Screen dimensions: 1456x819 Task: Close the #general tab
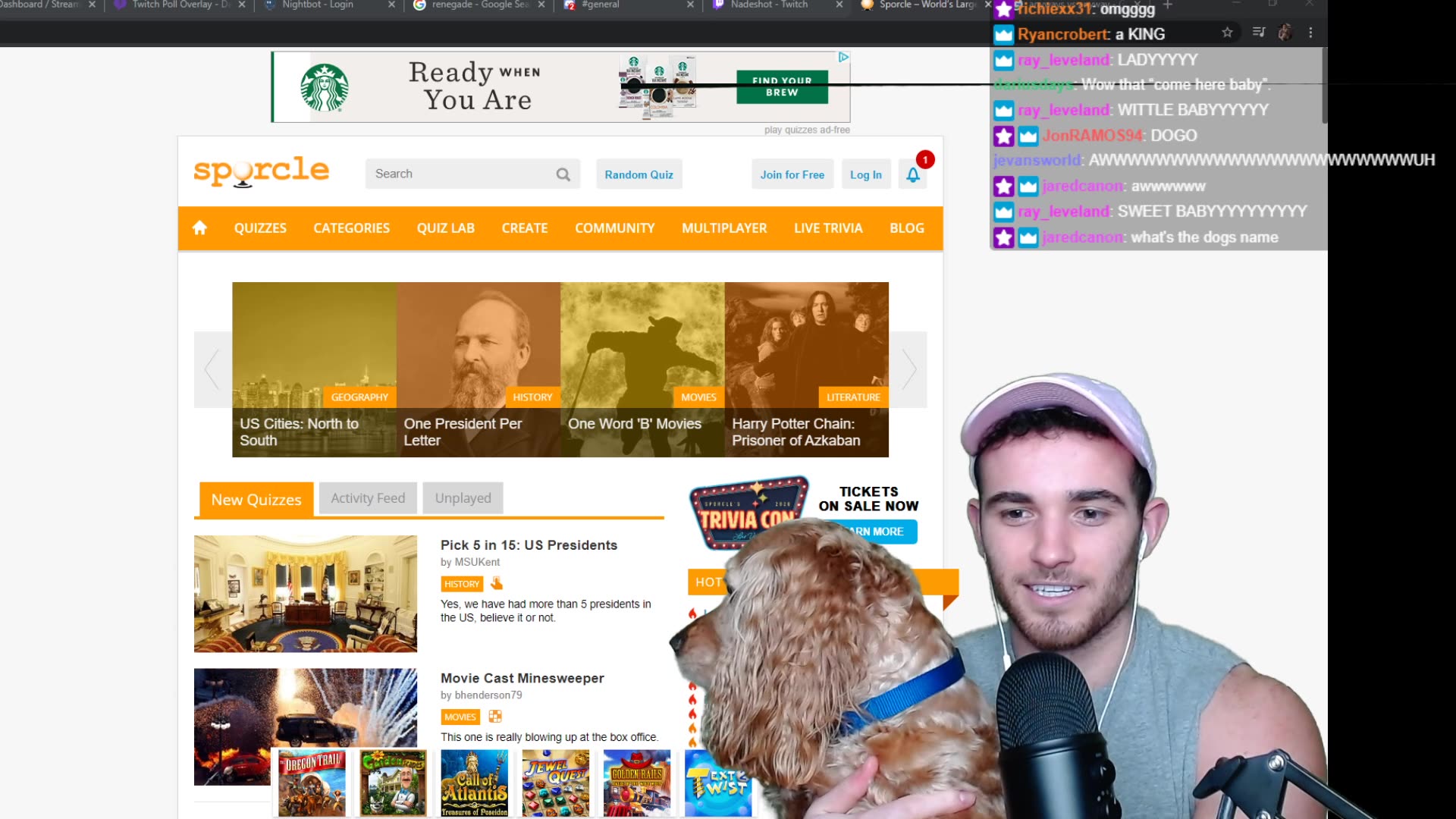(690, 5)
